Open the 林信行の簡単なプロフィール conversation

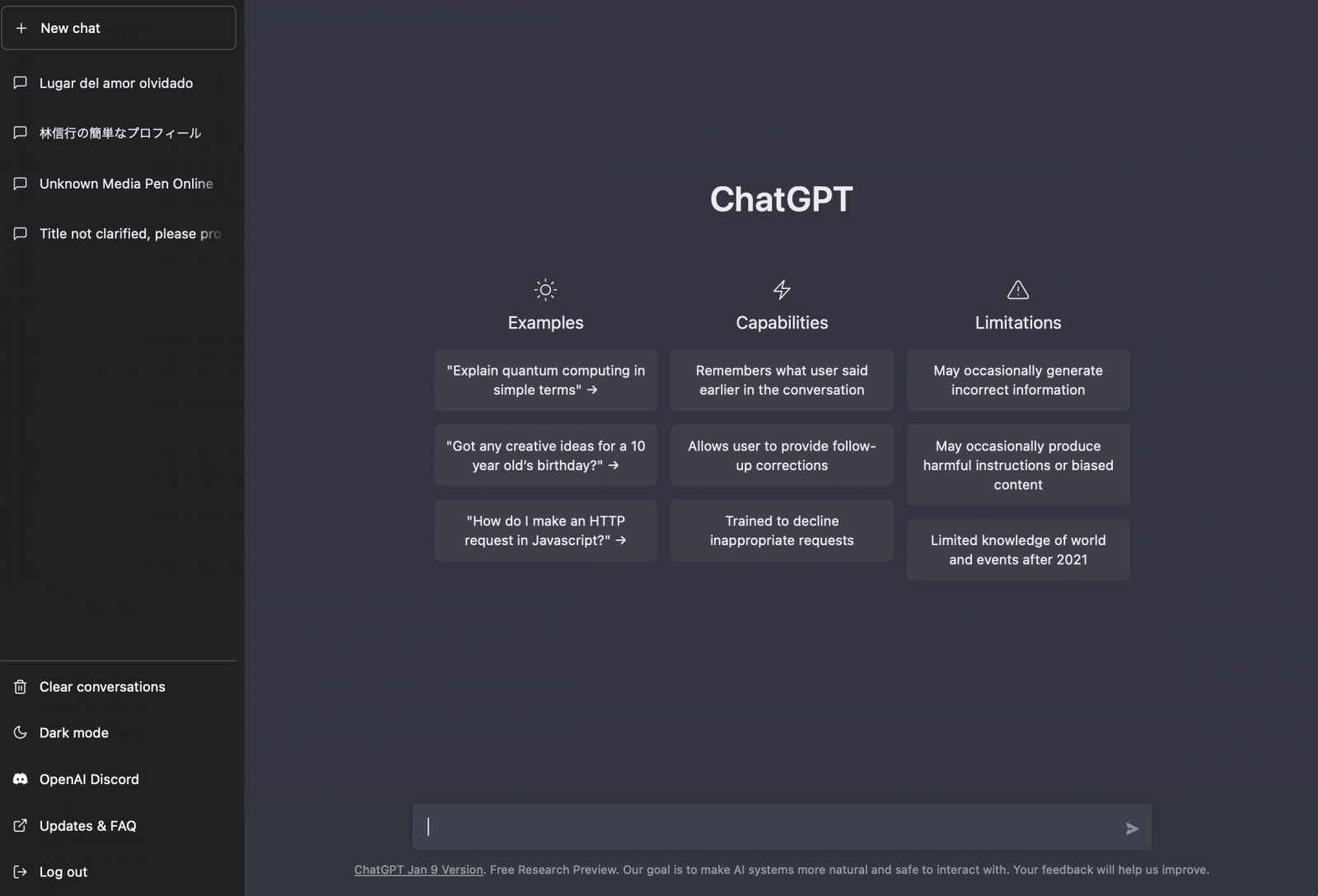119,133
